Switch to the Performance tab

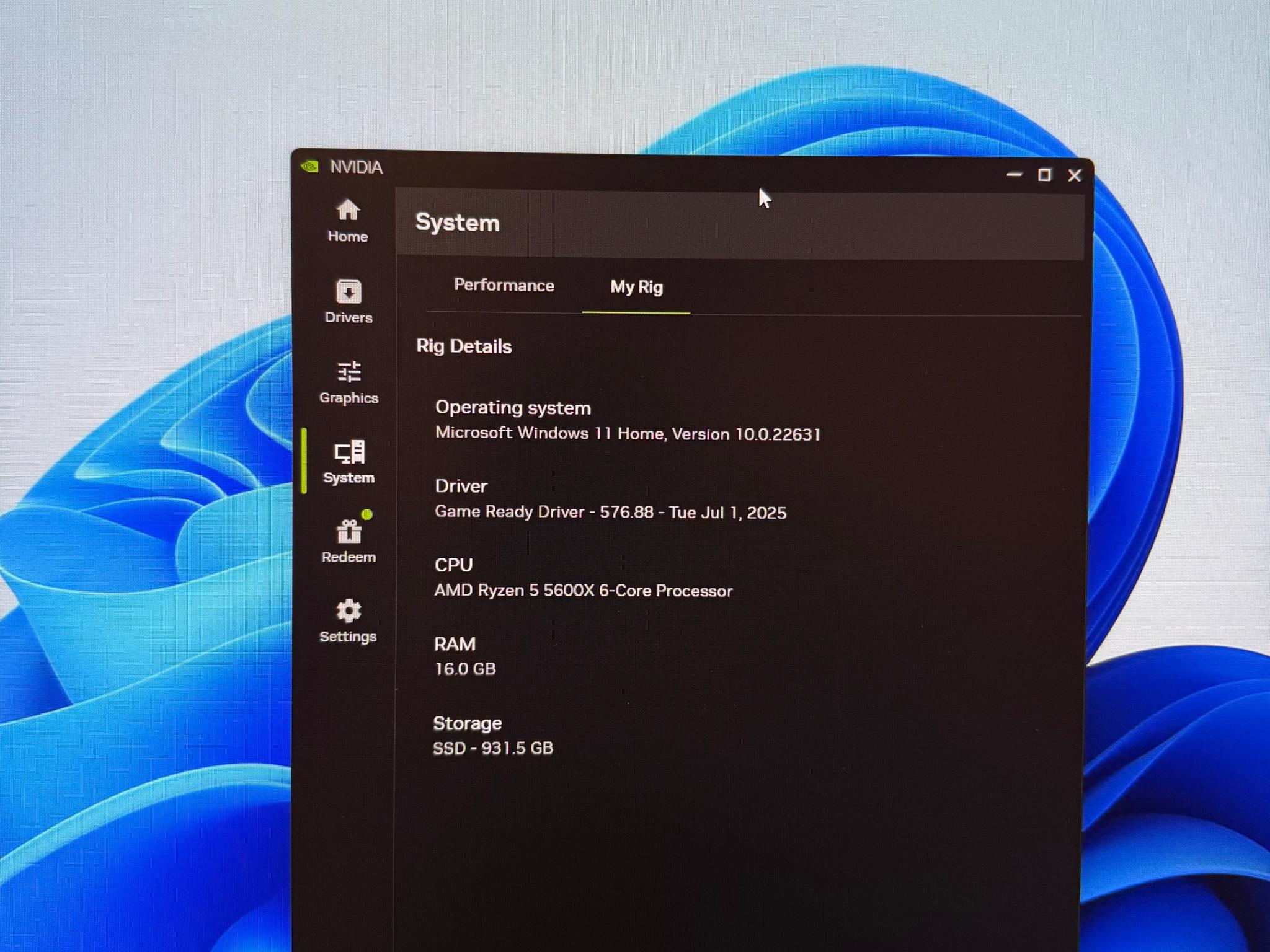[x=504, y=285]
